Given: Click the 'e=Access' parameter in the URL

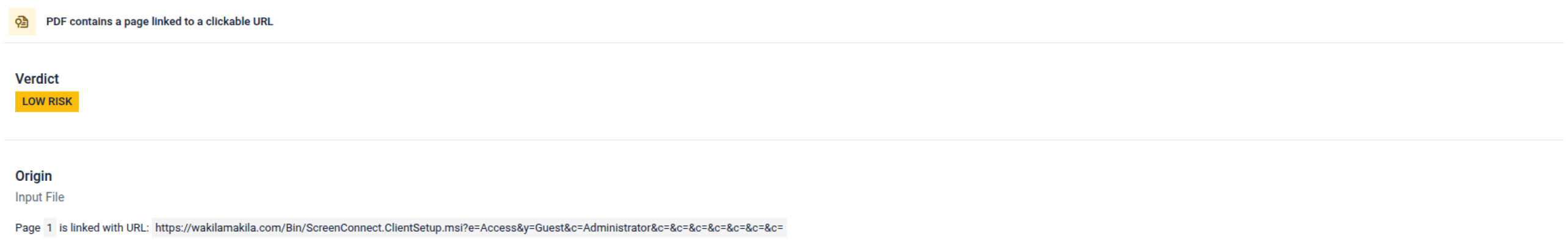Looking at the screenshot, I should pyautogui.click(x=492, y=228).
